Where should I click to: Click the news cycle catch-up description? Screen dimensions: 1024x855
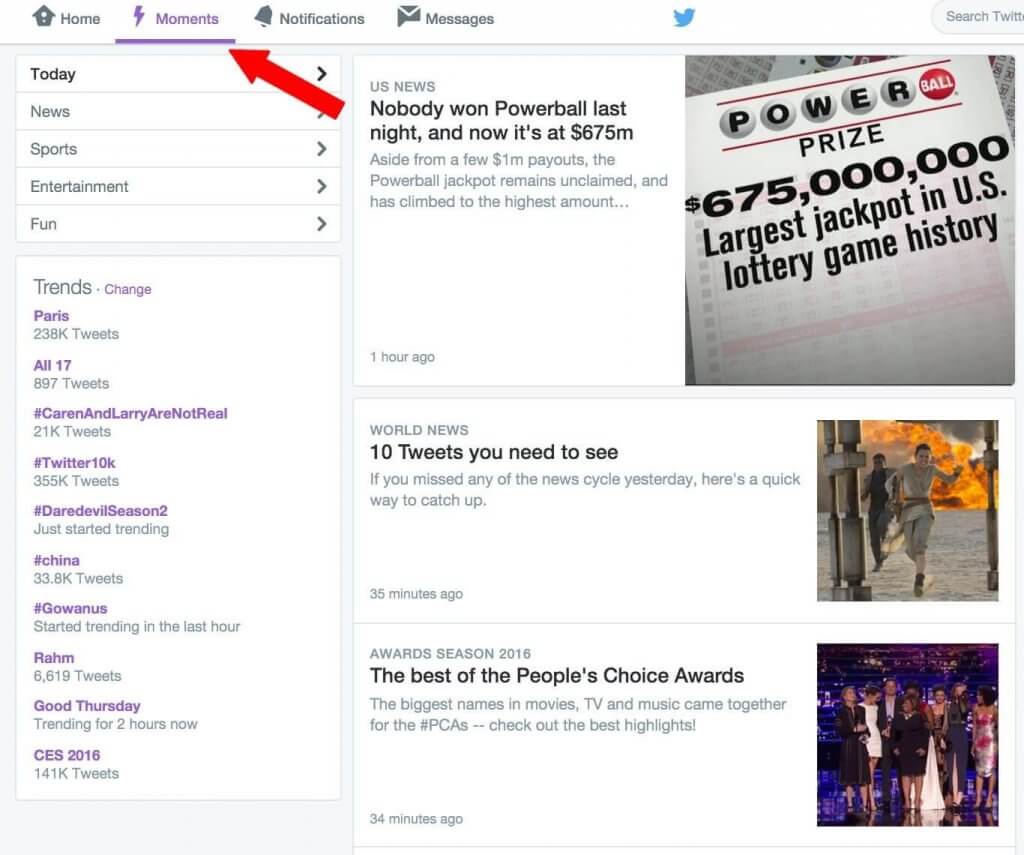[x=585, y=490]
